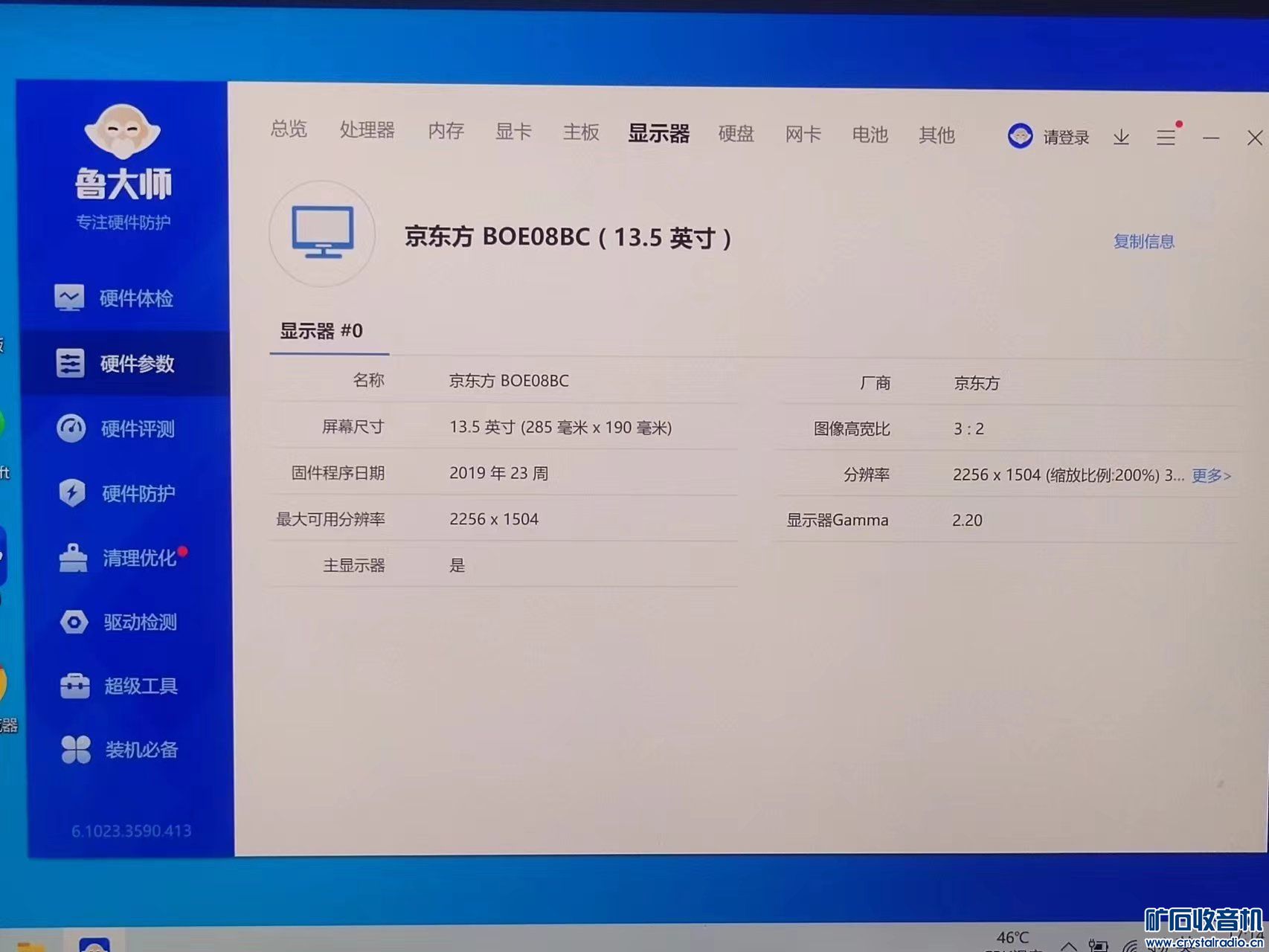Screen dimensions: 1269x952
Task: Open the 鲁大师 taskbar icon
Action: [x=94, y=945]
